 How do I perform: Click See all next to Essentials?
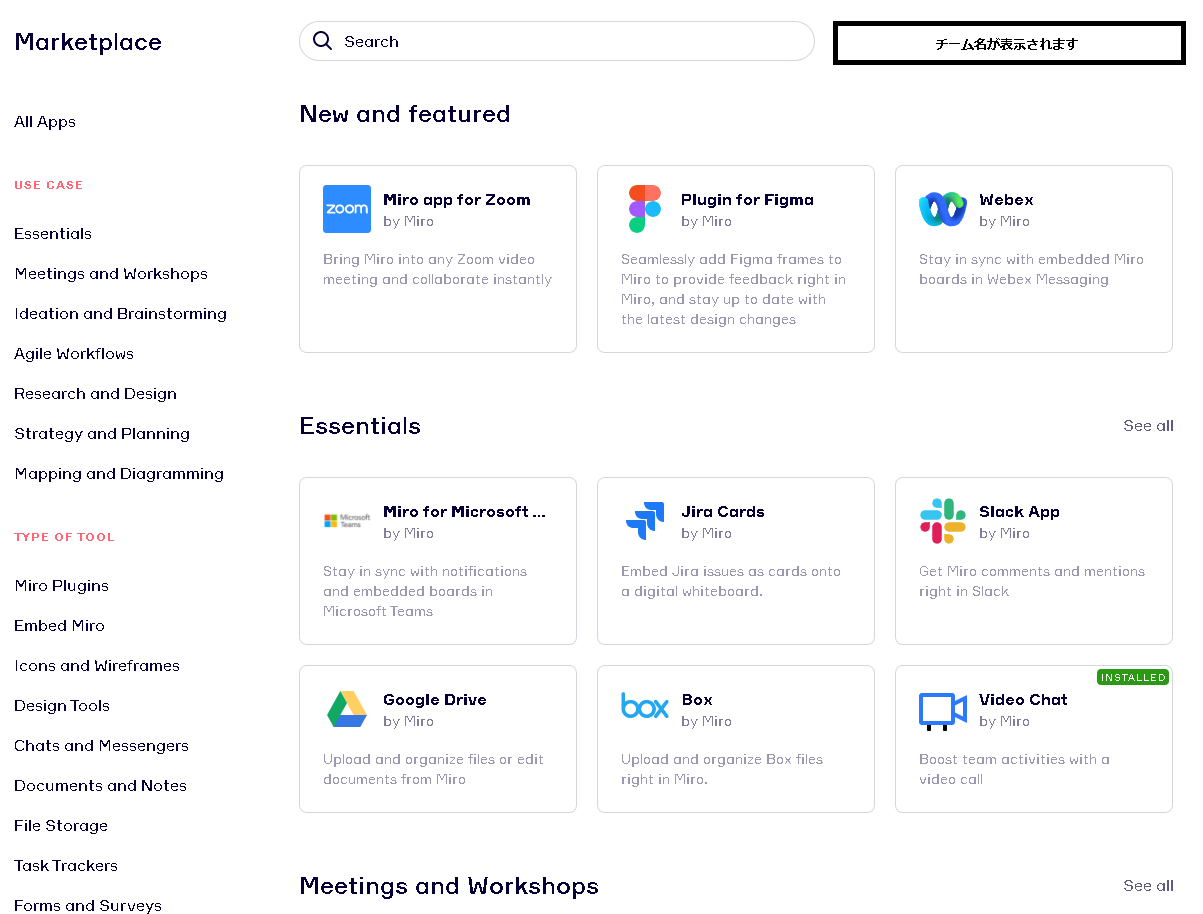pos(1148,426)
